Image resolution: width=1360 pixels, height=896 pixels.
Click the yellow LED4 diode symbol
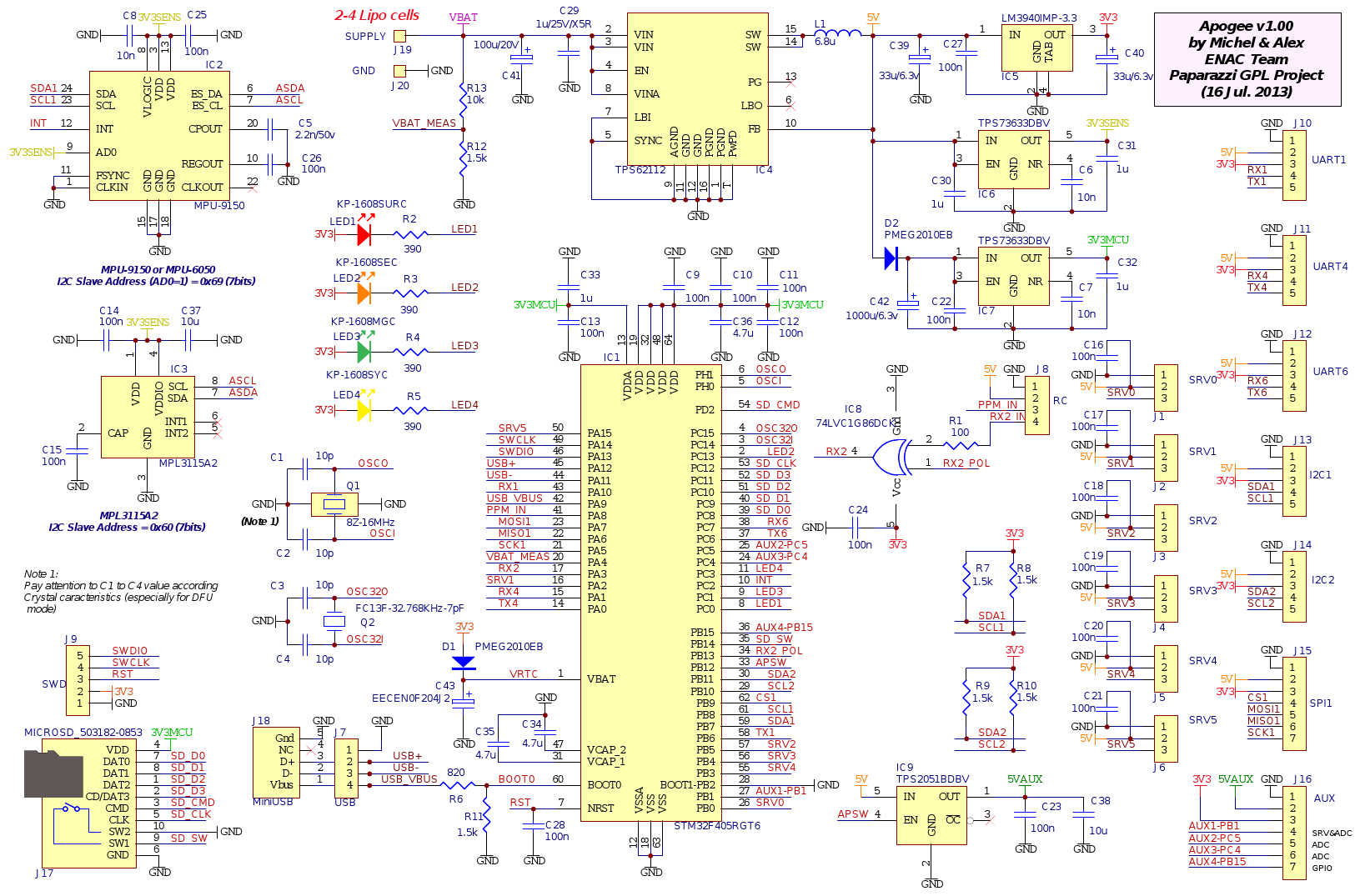(x=364, y=410)
